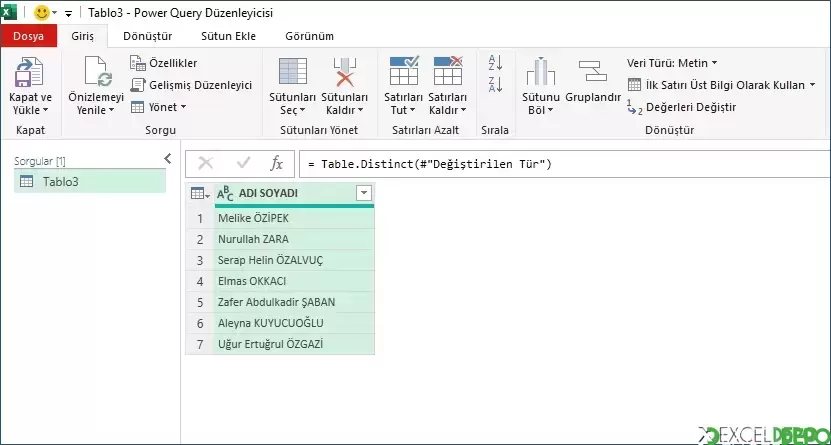
Task: Select the Melike ÖZİPEK cell
Action: click(x=294, y=218)
